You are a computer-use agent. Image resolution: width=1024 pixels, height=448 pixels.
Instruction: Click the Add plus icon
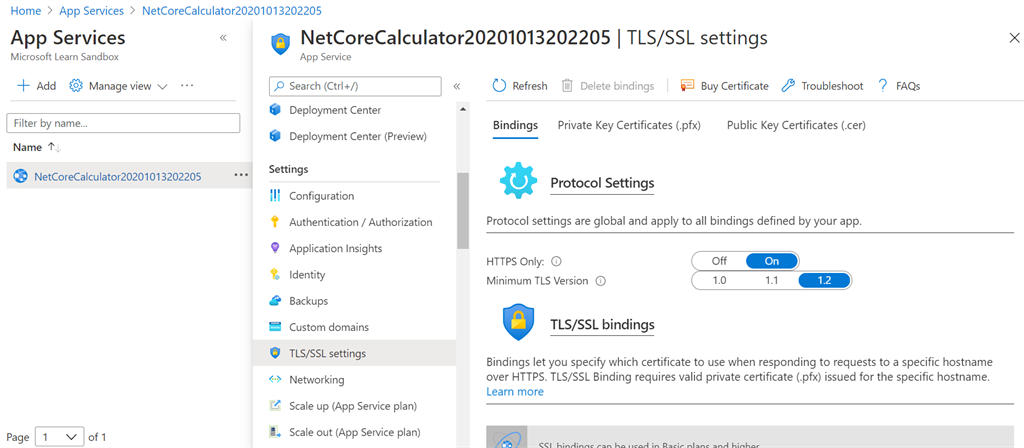[x=24, y=86]
